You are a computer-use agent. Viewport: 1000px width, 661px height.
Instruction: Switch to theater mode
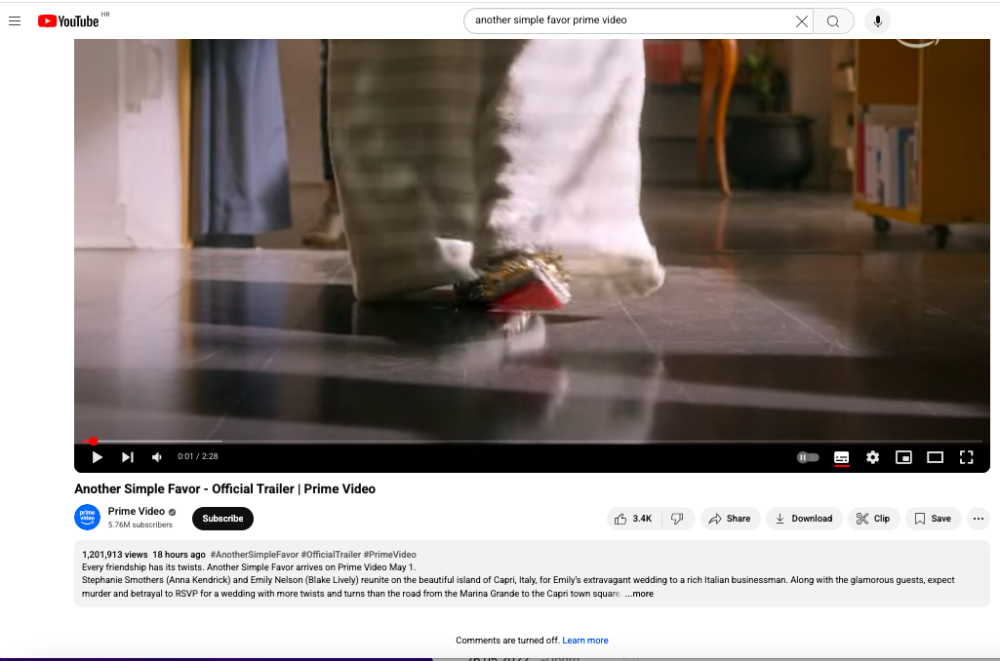pos(935,457)
